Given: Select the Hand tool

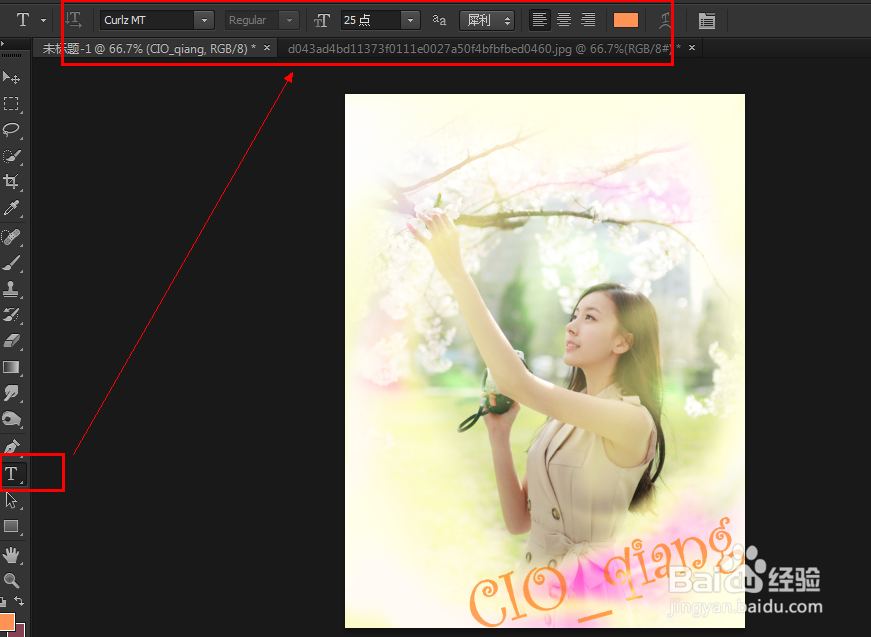Looking at the screenshot, I should 11,555.
